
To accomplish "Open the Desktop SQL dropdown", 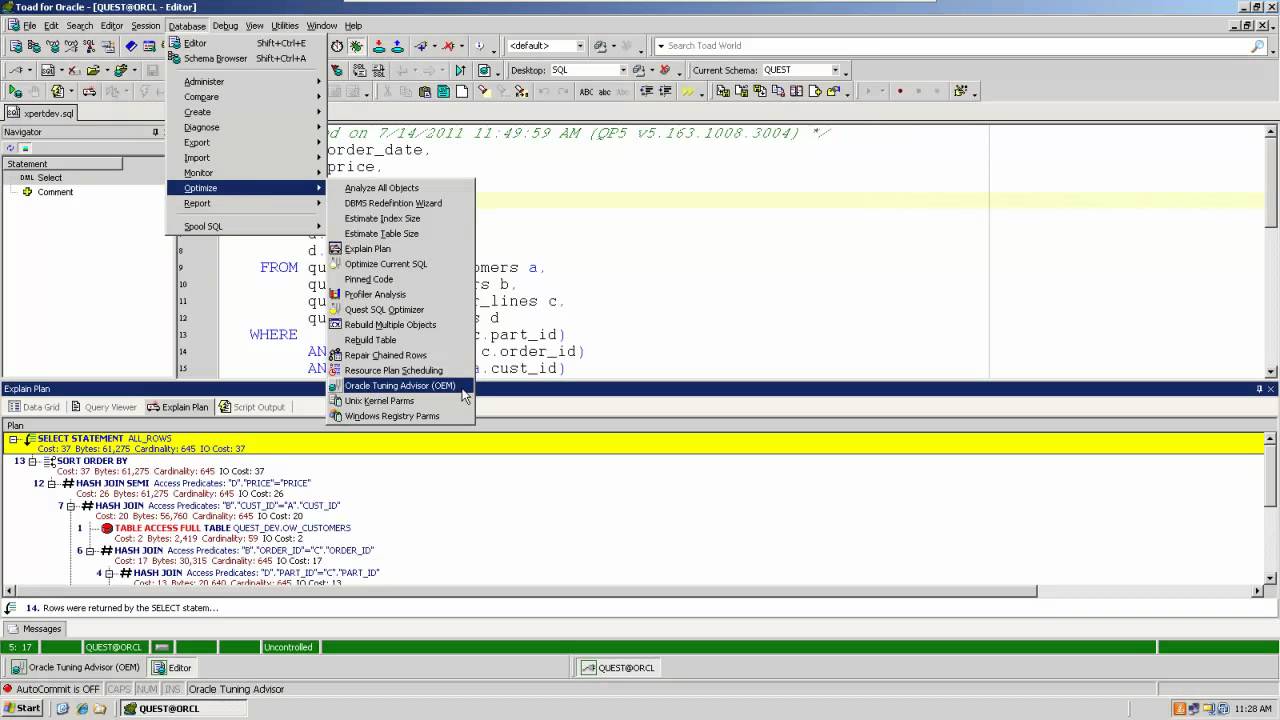I will coord(622,70).
